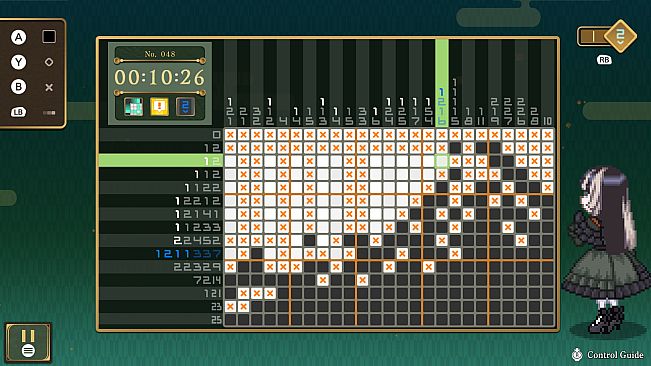Click the single 4 column clue

(283, 121)
